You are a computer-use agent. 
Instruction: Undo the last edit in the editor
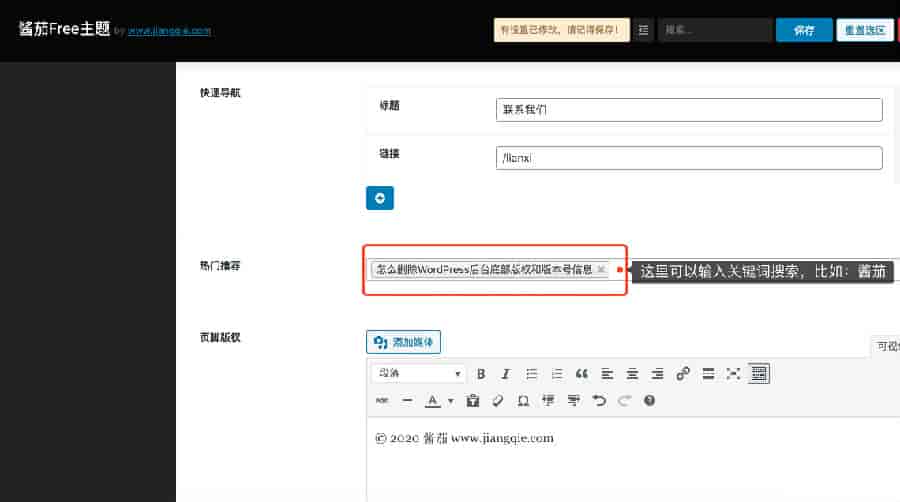(599, 400)
